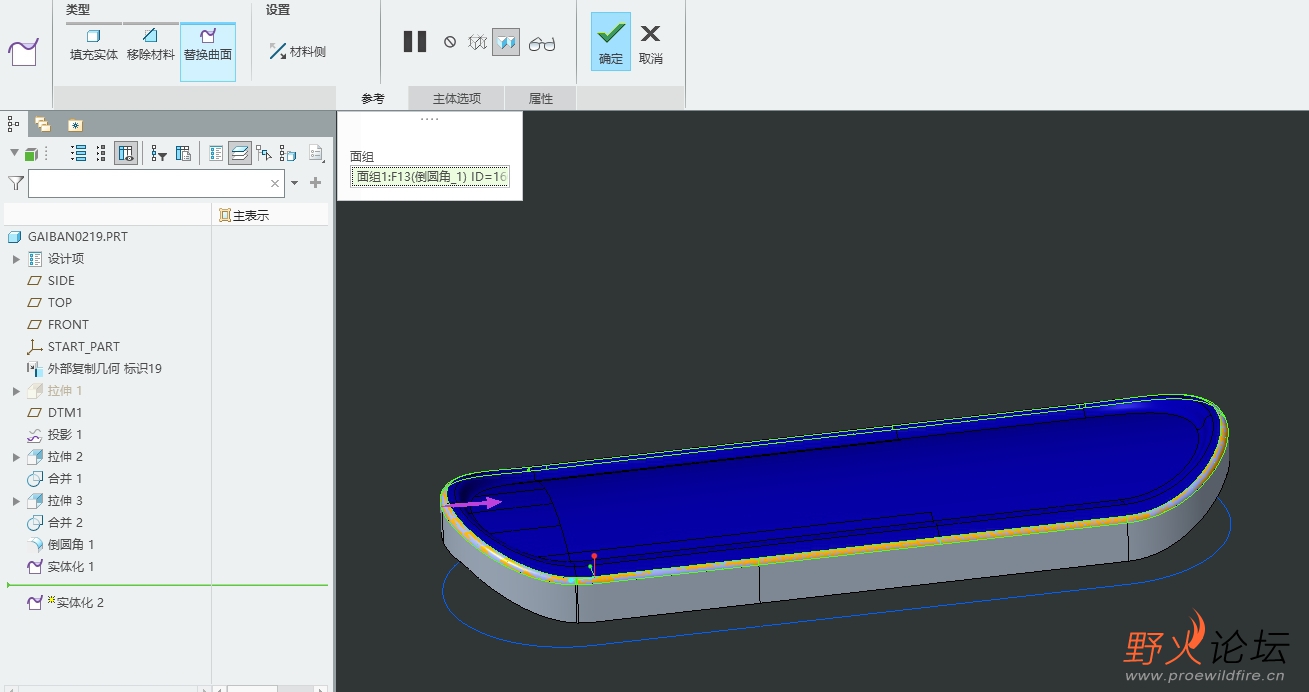Screen dimensions: 1309x692
Task: Switch to the model tree tab icon
Action: click(x=14, y=124)
